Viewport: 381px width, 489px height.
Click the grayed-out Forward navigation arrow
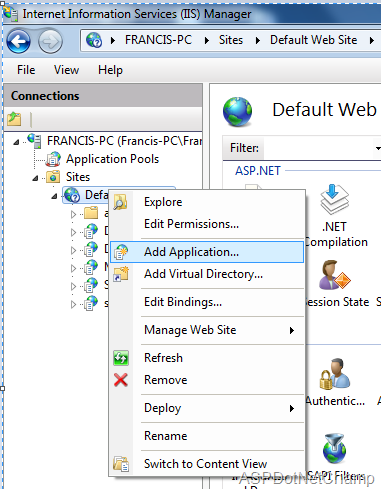[x=50, y=42]
